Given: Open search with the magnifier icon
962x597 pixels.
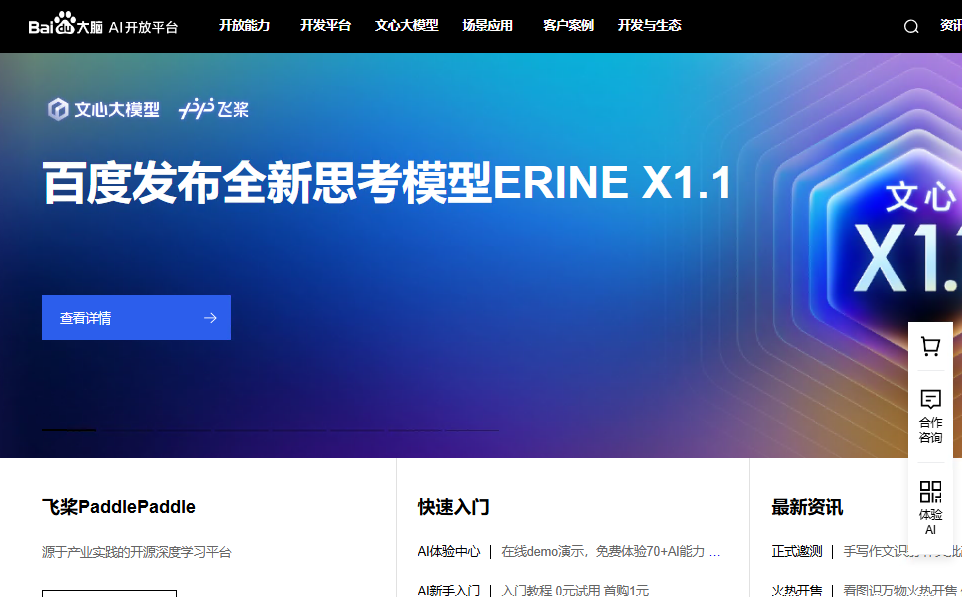Looking at the screenshot, I should (x=911, y=27).
